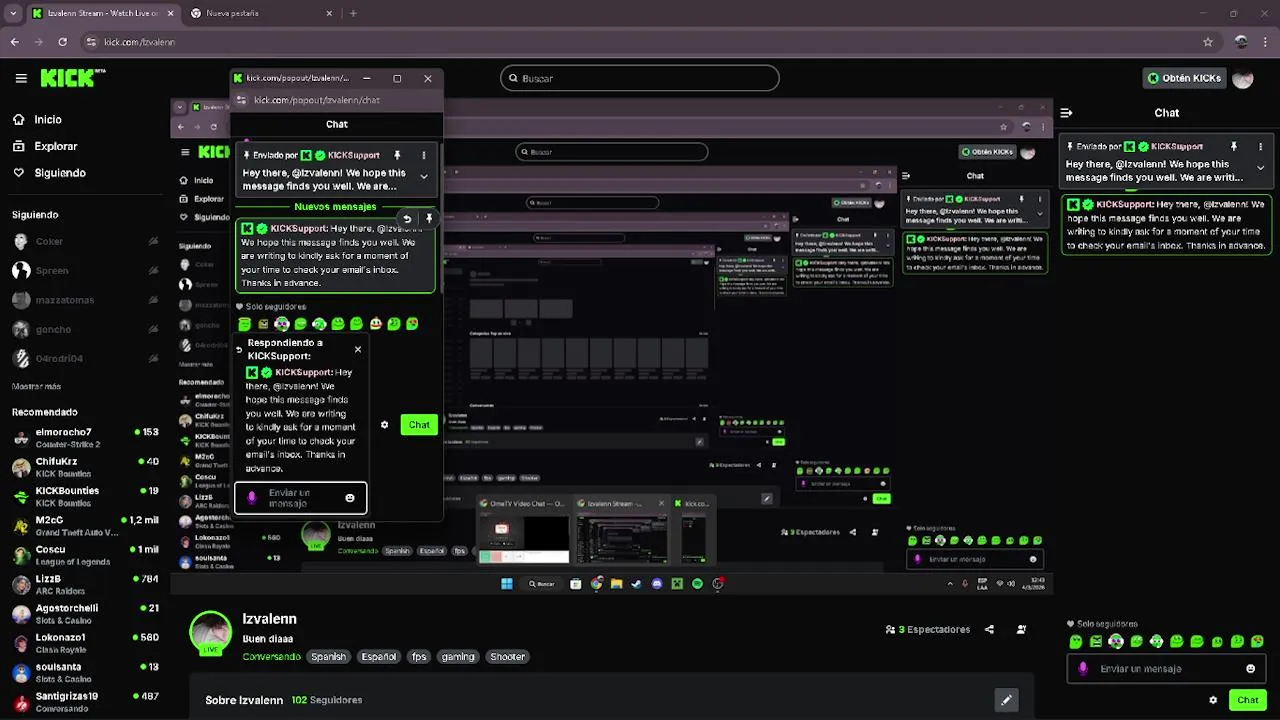Image resolution: width=1280 pixels, height=720 pixels.
Task: Open recommended channel Lokonazo1
Action: [85, 643]
